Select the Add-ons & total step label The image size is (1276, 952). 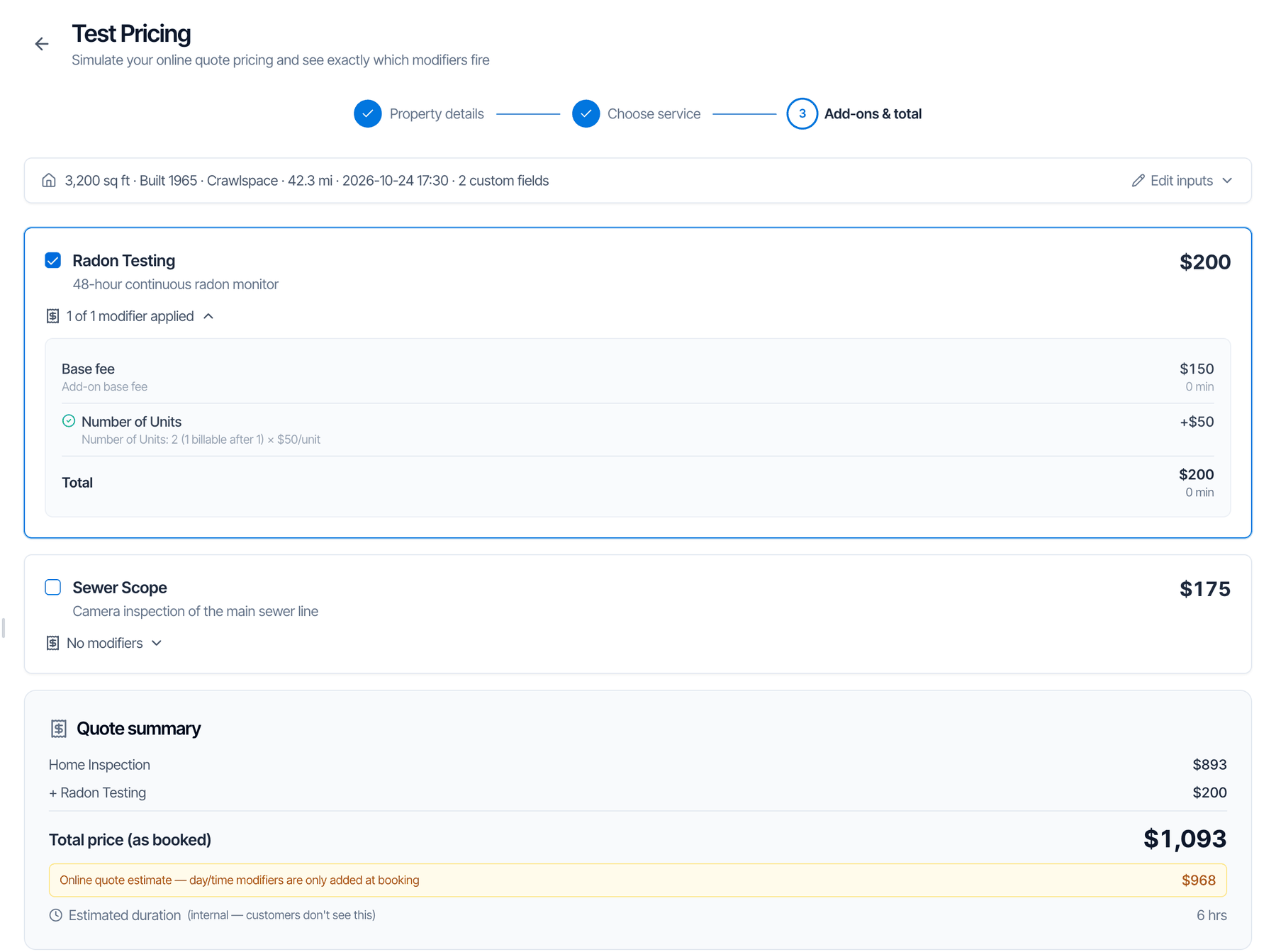click(x=873, y=114)
